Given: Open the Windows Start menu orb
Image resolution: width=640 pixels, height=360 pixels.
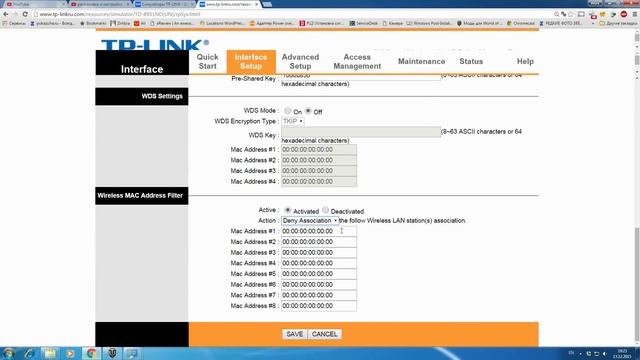Looking at the screenshot, I should 9,353.
